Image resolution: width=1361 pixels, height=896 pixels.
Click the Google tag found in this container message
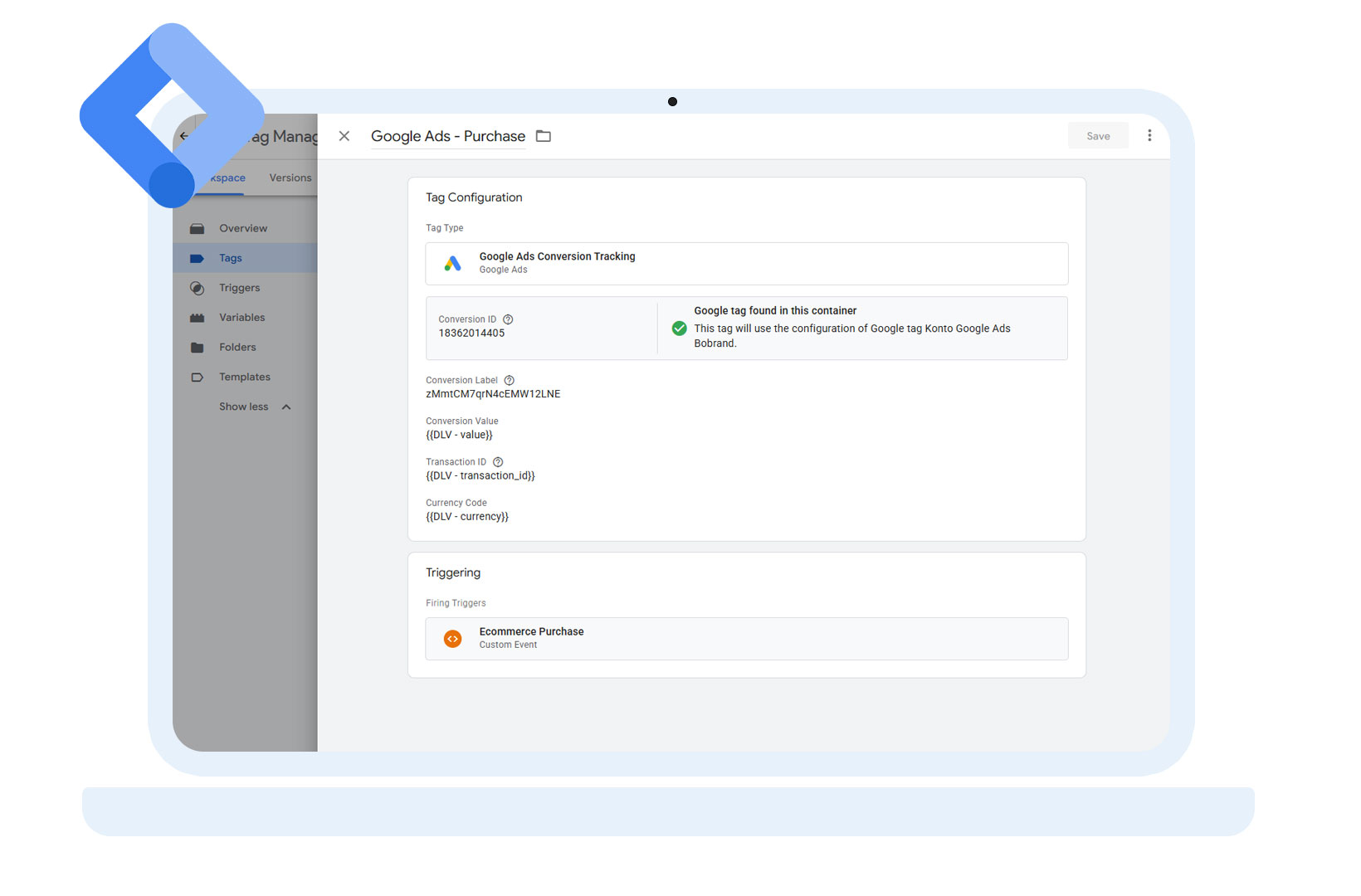coord(775,310)
